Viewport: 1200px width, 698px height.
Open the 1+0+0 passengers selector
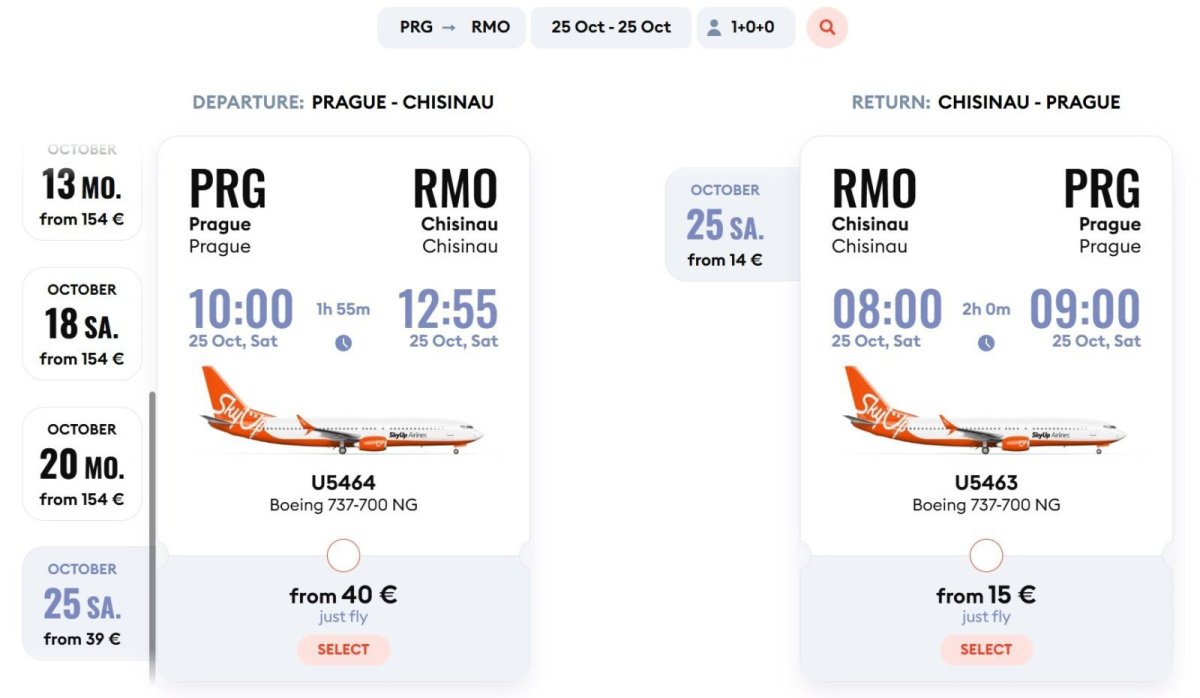745,28
